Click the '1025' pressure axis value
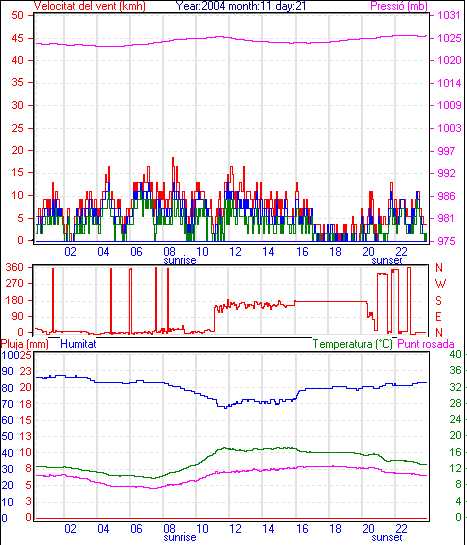Image resolution: width=467 pixels, height=545 pixels. (x=449, y=38)
